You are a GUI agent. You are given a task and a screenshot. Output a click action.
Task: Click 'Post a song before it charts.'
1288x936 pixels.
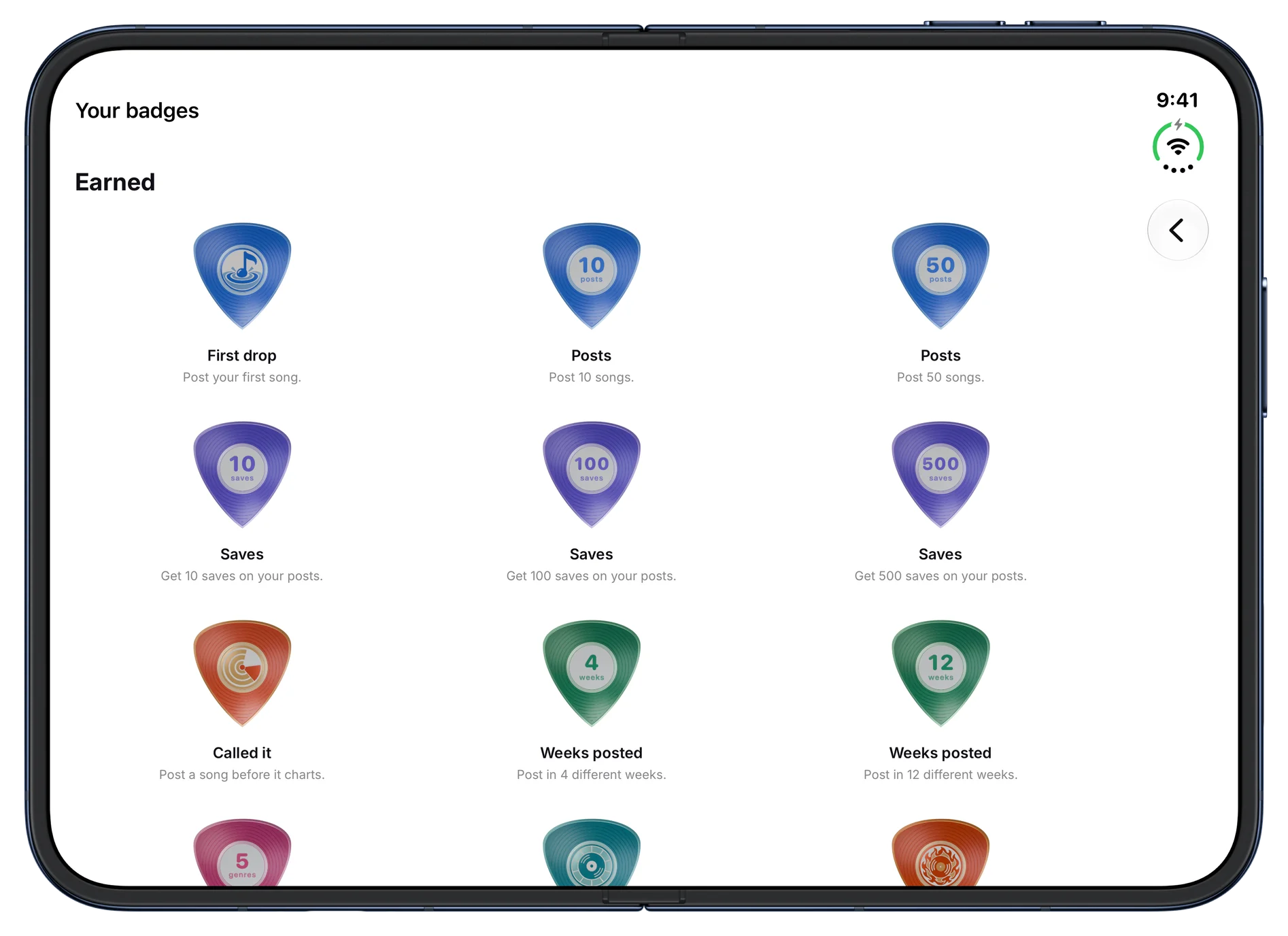click(x=242, y=774)
